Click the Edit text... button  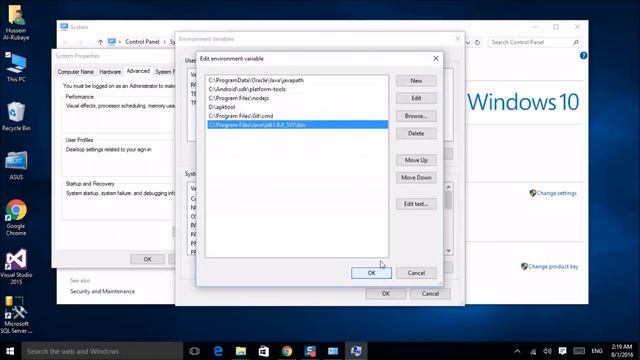click(416, 204)
